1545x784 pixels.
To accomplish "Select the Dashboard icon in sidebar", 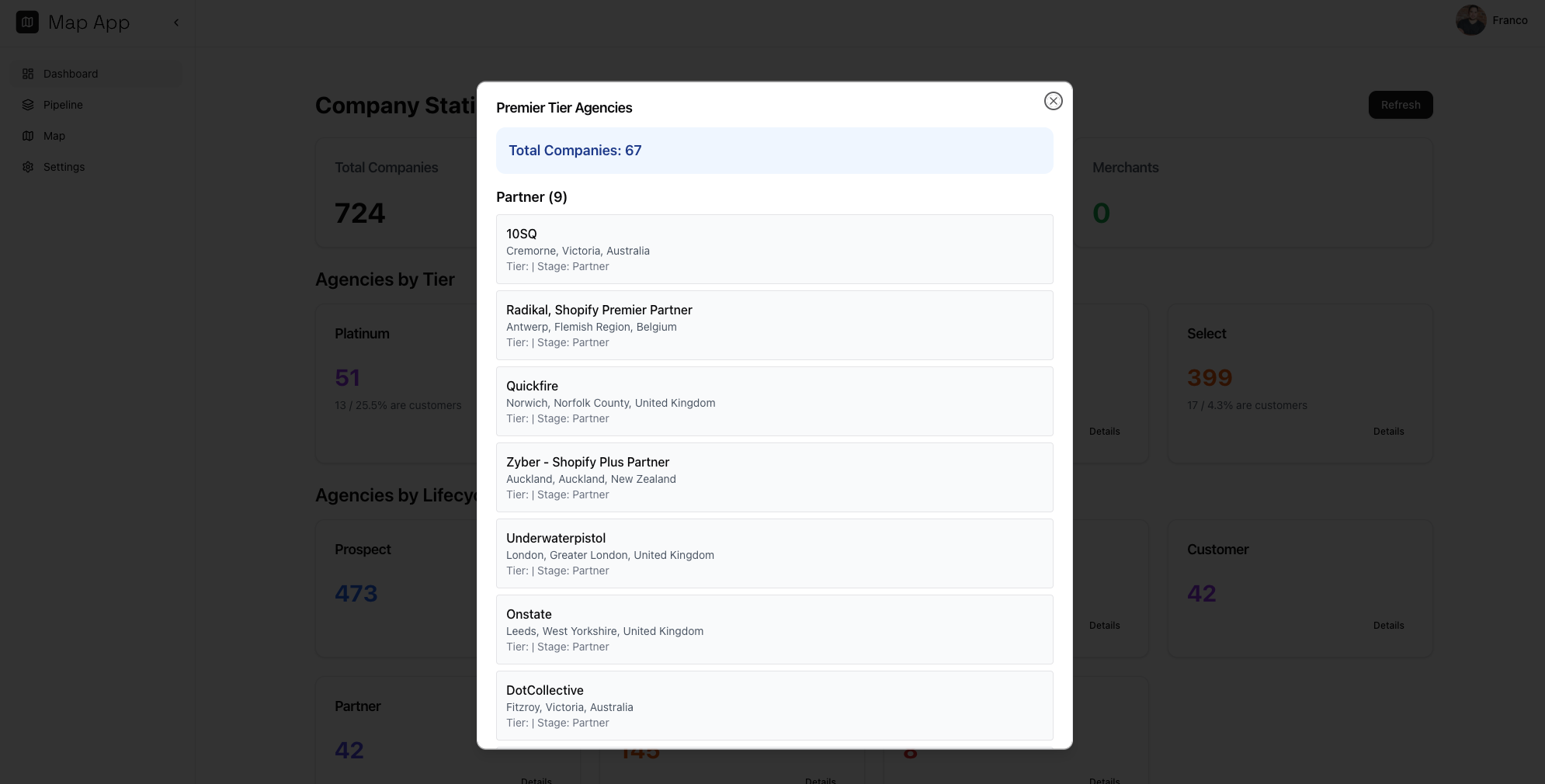I will 28,74.
